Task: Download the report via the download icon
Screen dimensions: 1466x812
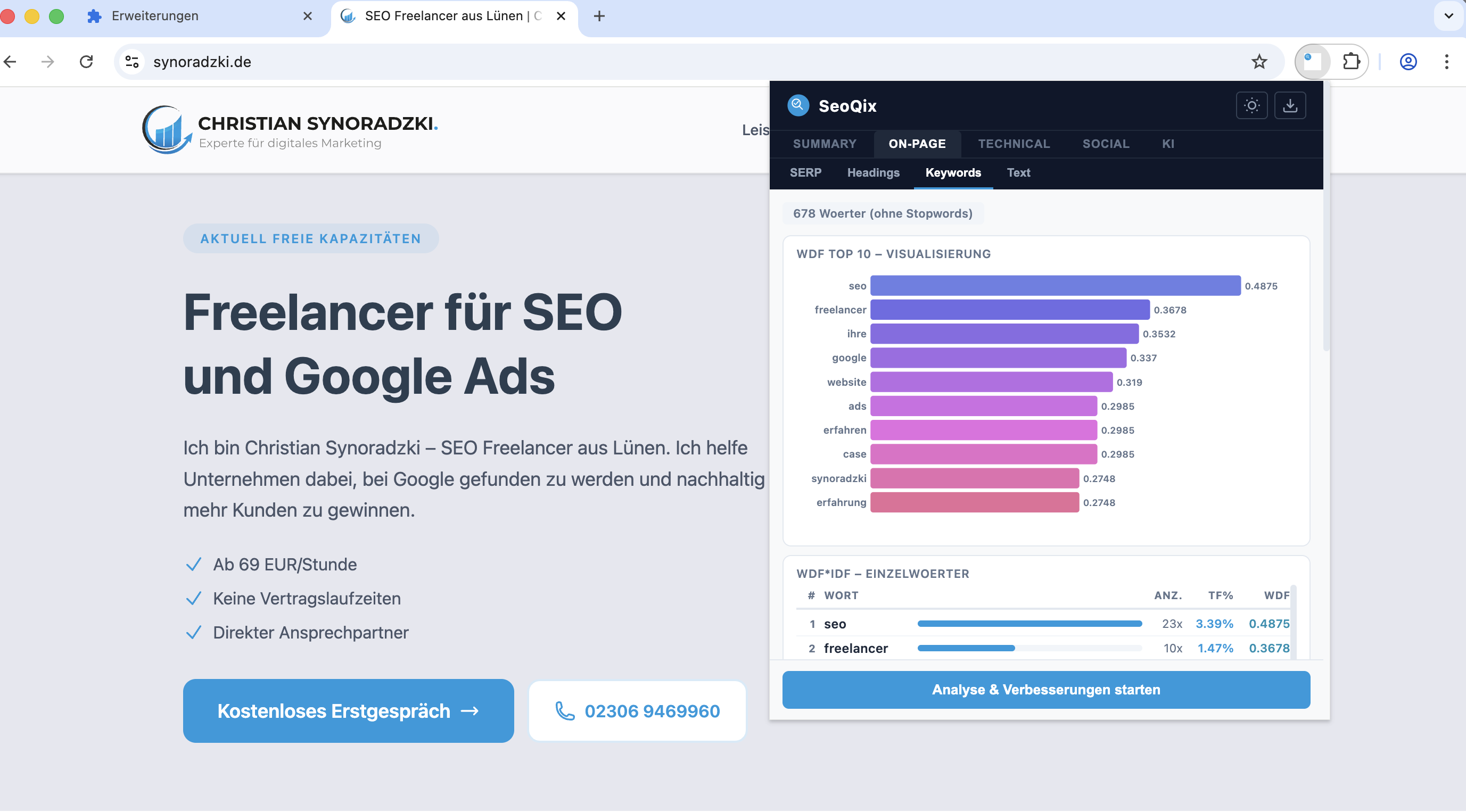Action: click(x=1290, y=105)
